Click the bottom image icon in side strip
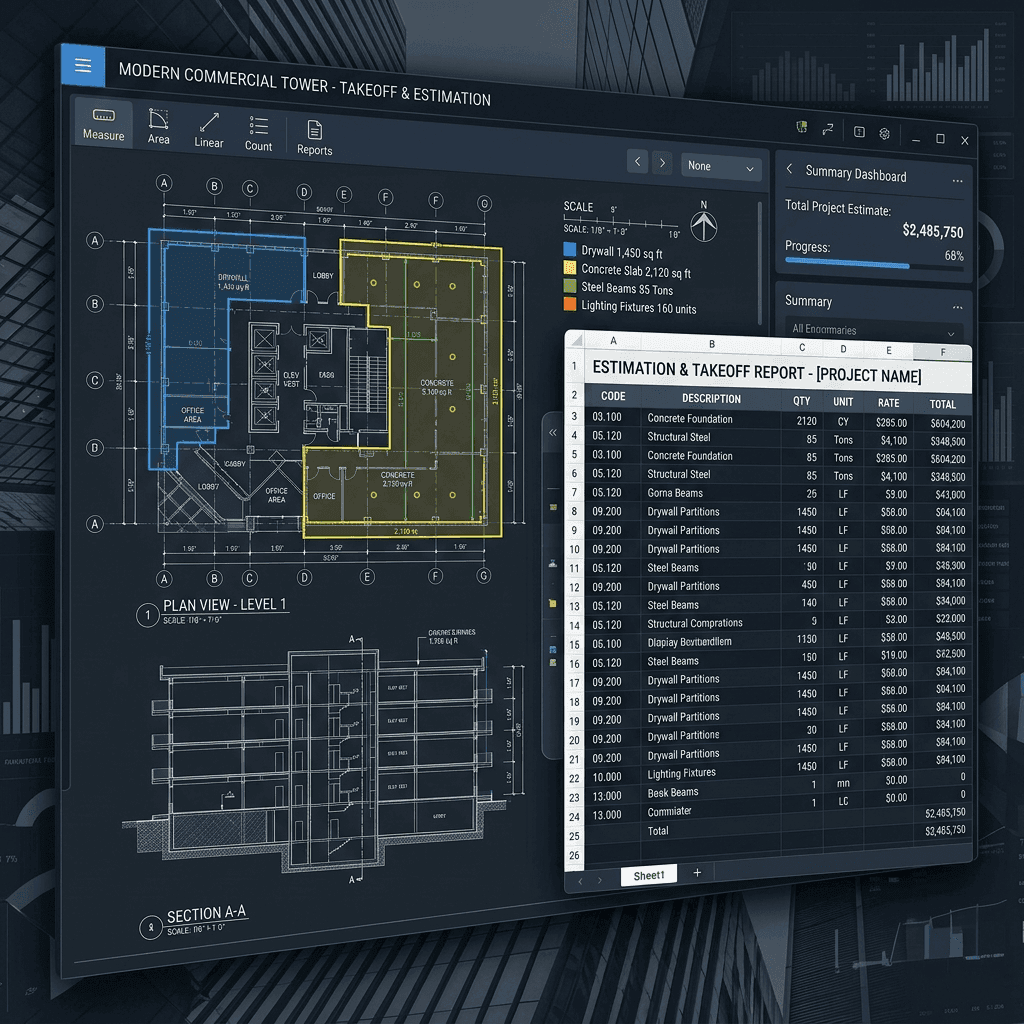The image size is (1024, 1024). [552, 662]
